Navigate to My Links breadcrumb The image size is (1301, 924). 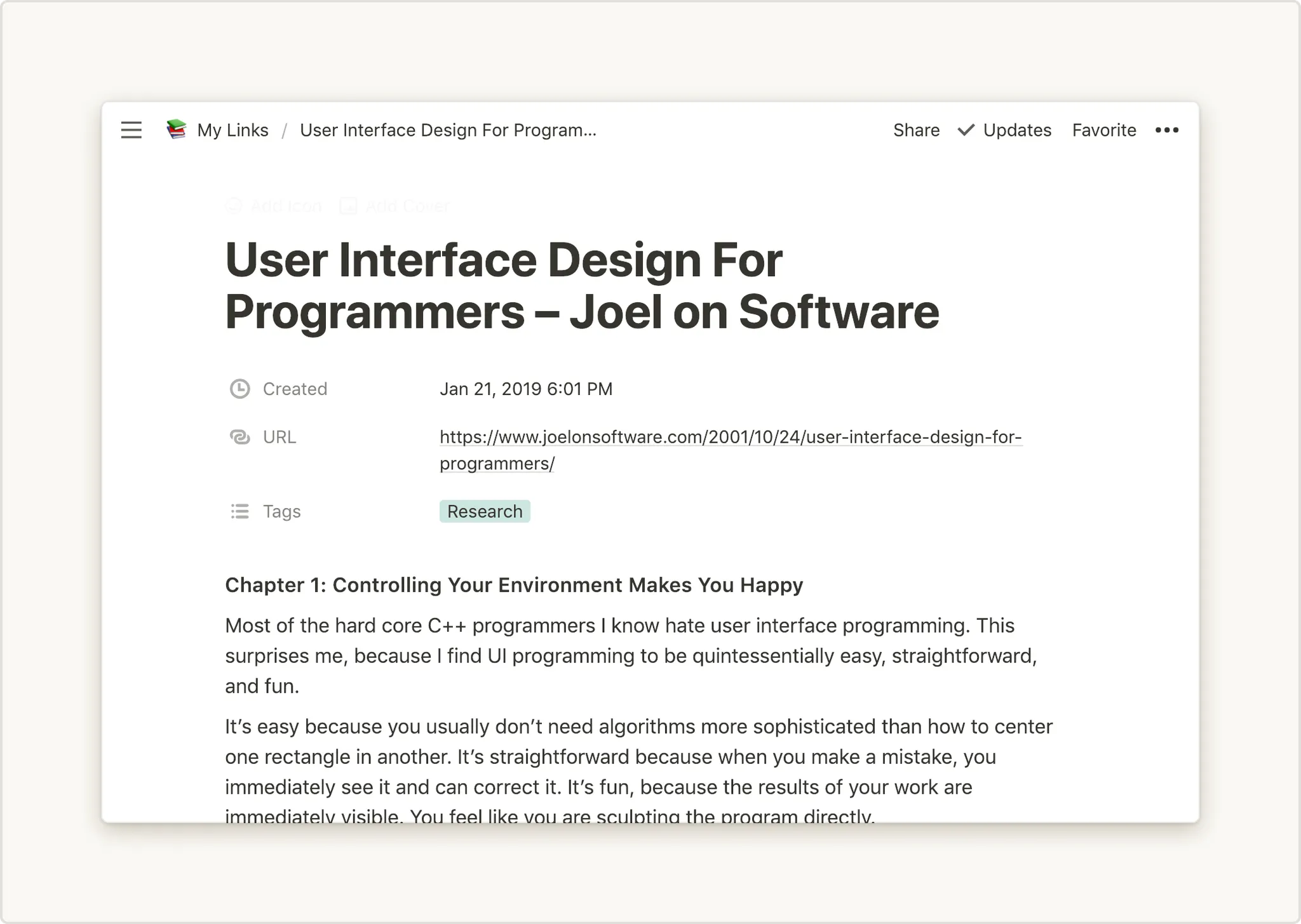click(x=233, y=130)
